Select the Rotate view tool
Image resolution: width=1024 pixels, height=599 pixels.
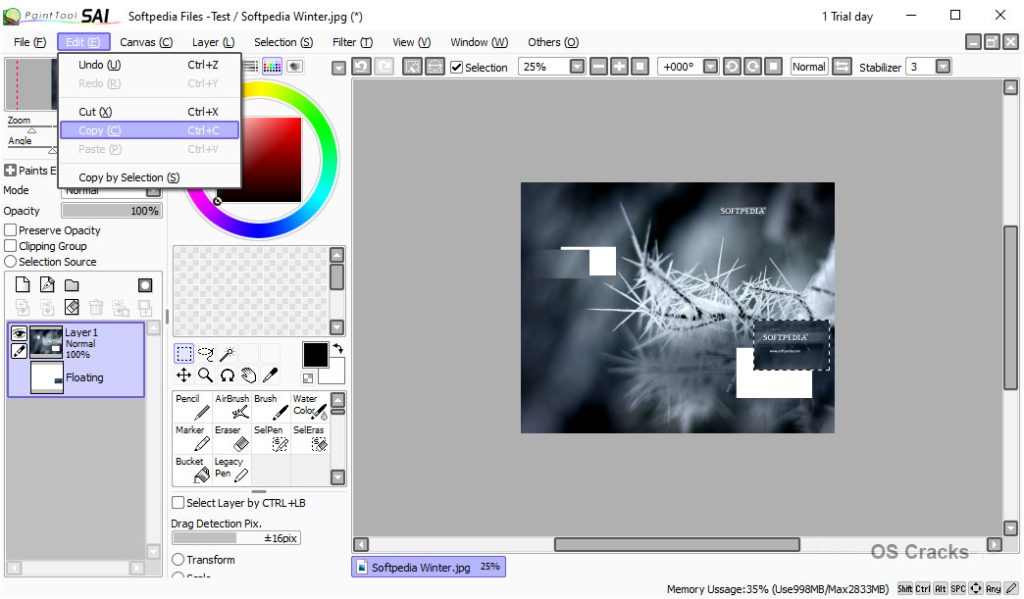227,375
